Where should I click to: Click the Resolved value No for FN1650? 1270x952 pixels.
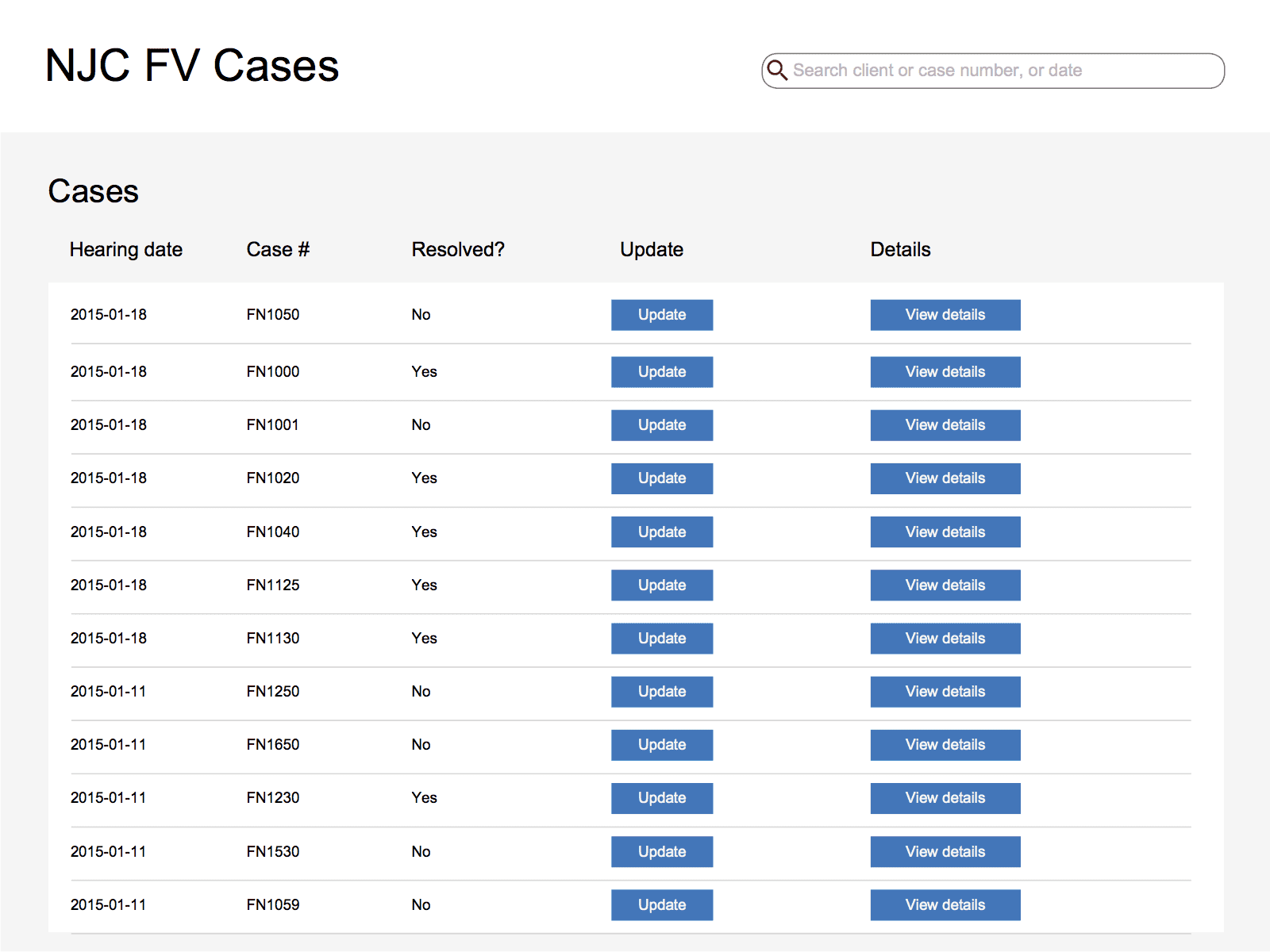coord(421,745)
